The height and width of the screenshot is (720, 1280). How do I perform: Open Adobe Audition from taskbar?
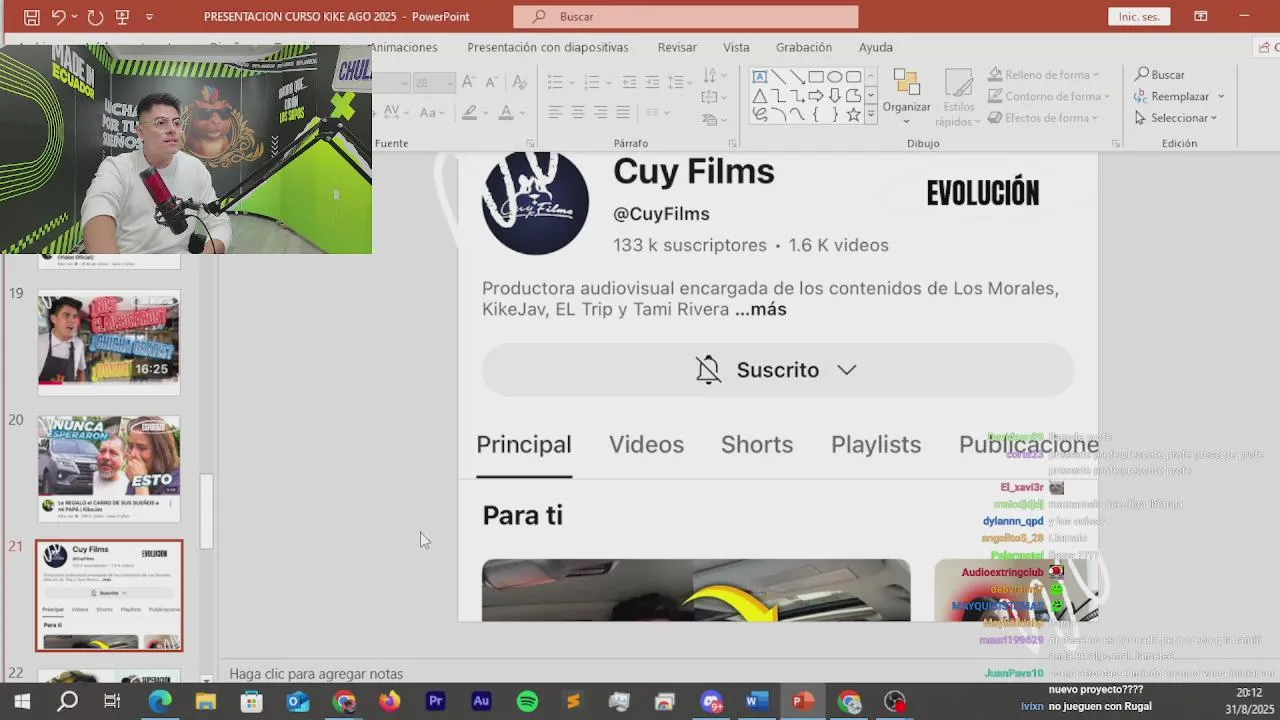(x=481, y=702)
